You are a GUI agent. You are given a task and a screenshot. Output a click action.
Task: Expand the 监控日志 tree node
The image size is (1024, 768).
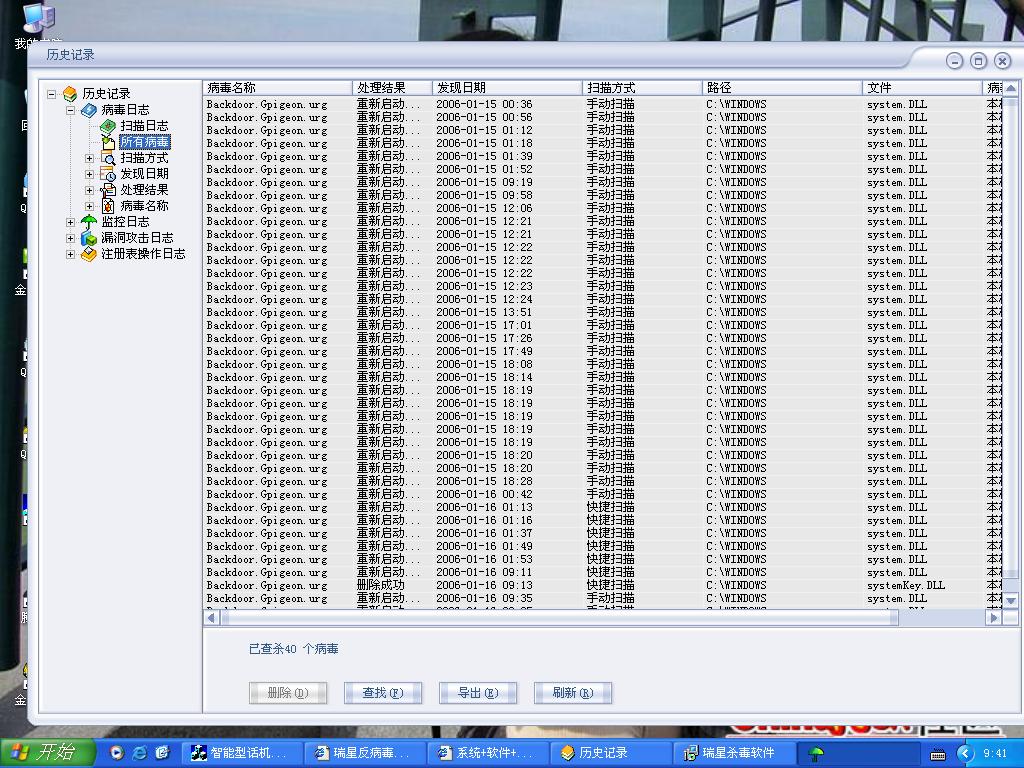(71, 222)
